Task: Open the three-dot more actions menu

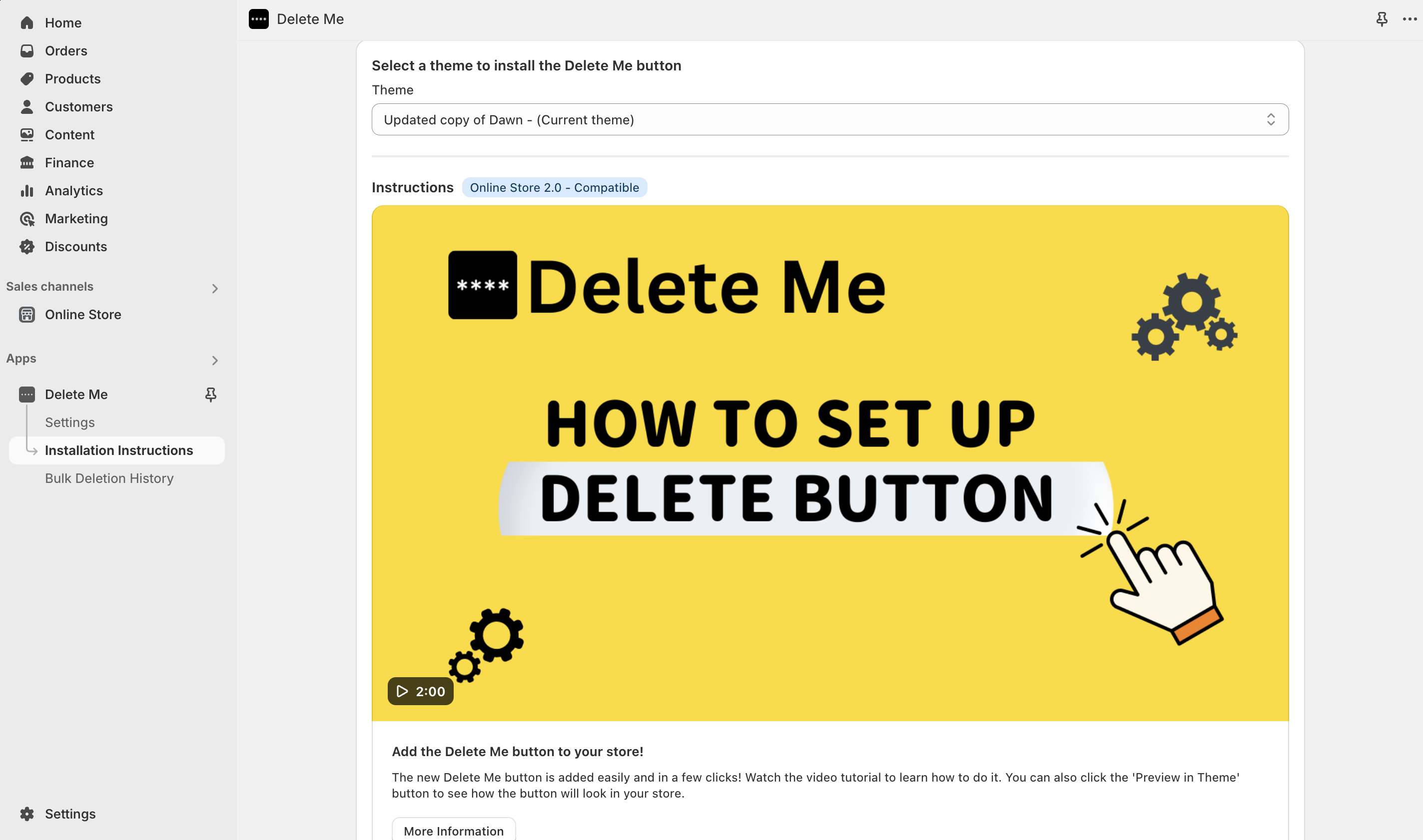Action: point(1410,19)
